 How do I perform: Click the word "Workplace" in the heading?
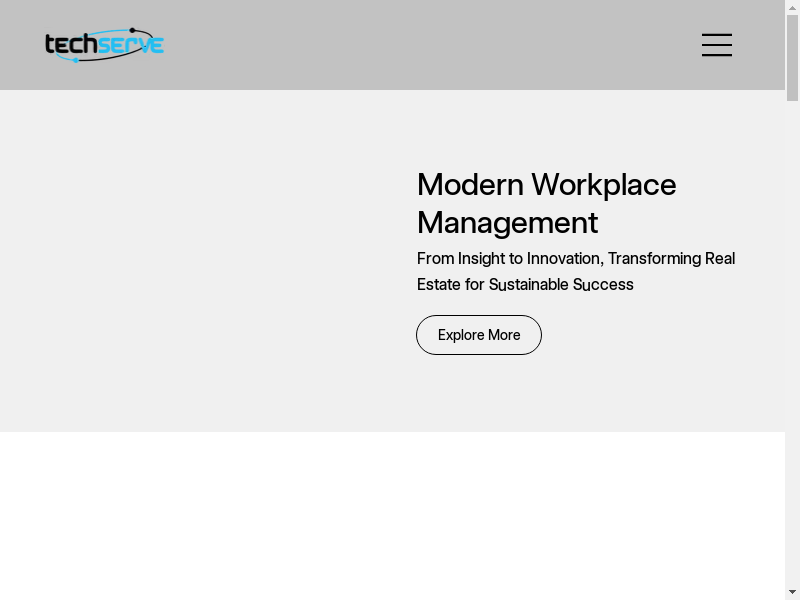(x=604, y=185)
